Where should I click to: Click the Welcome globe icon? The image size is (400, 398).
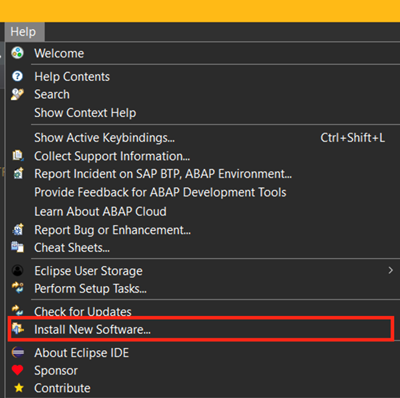(17, 53)
